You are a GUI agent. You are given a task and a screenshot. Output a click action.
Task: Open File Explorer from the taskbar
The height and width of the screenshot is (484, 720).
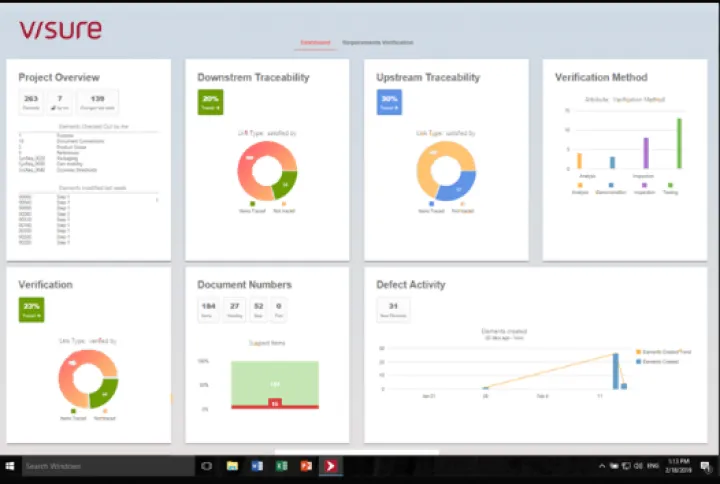(232, 466)
